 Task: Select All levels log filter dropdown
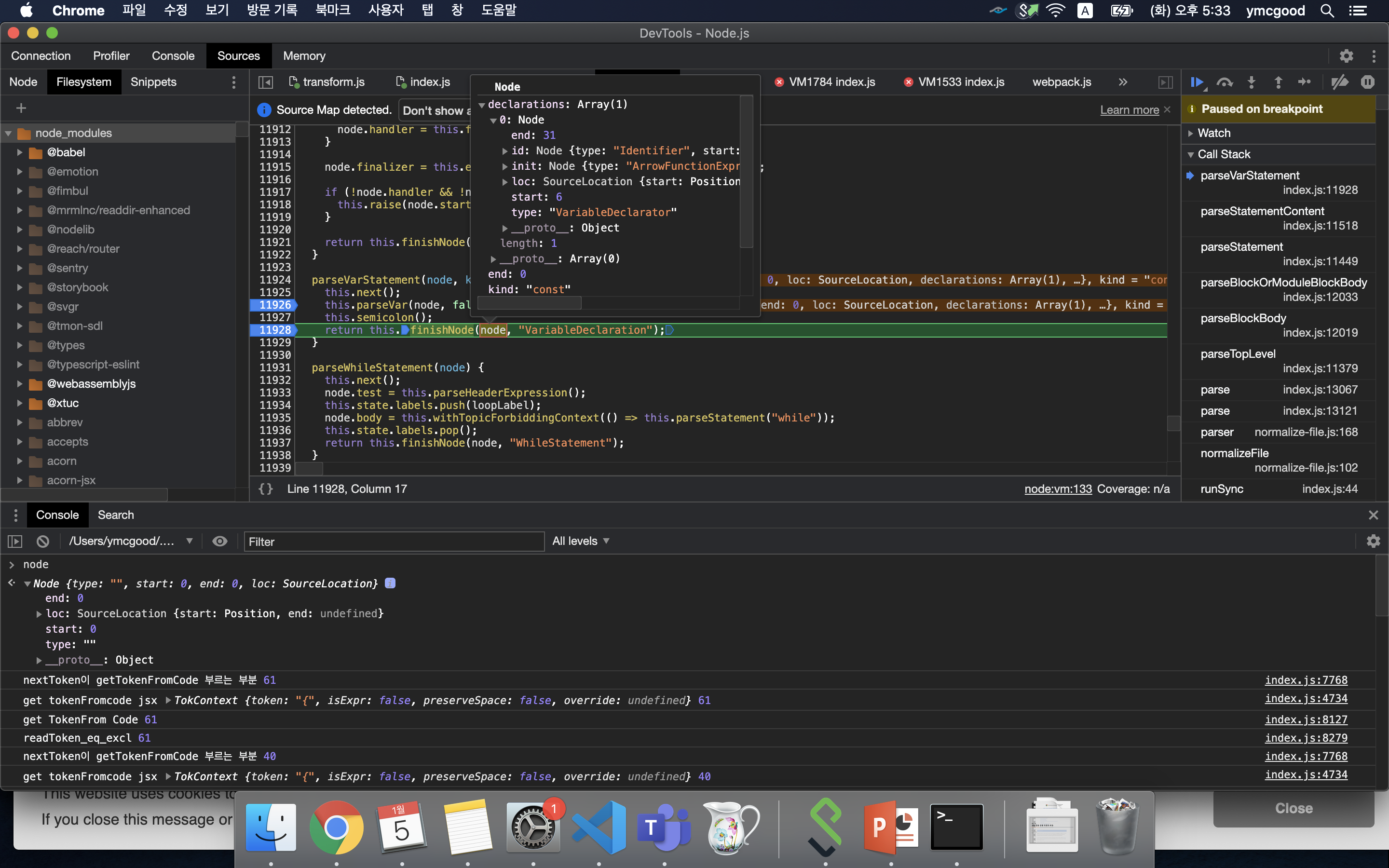coord(579,540)
